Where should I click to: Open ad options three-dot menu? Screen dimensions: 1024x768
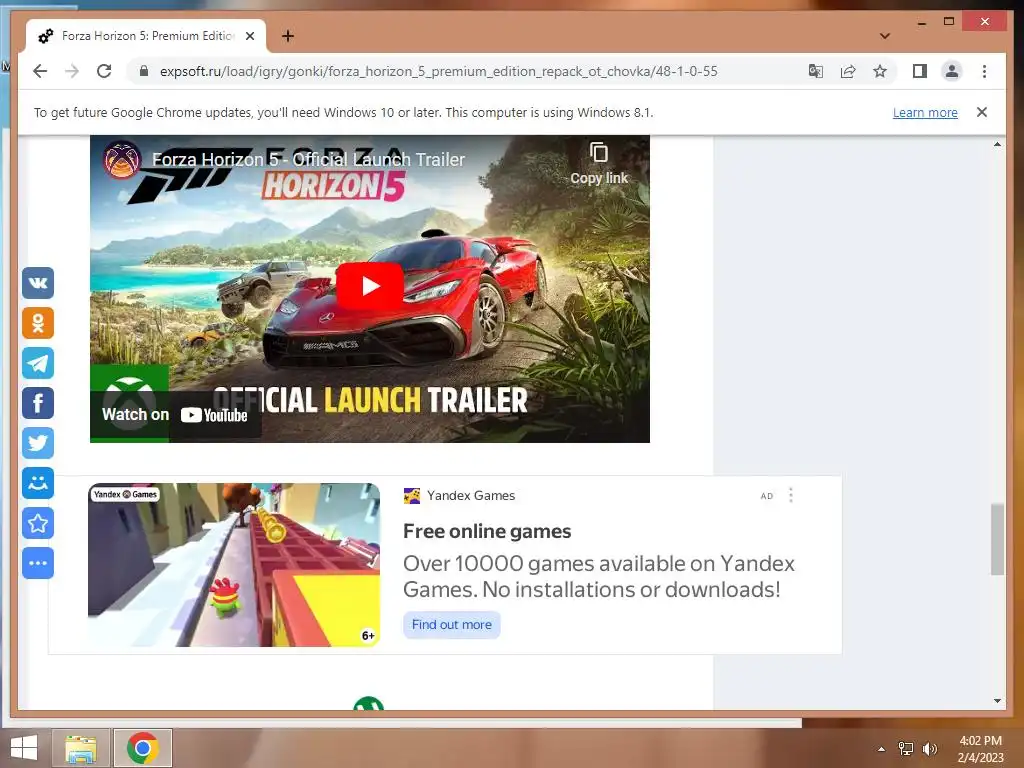[791, 495]
